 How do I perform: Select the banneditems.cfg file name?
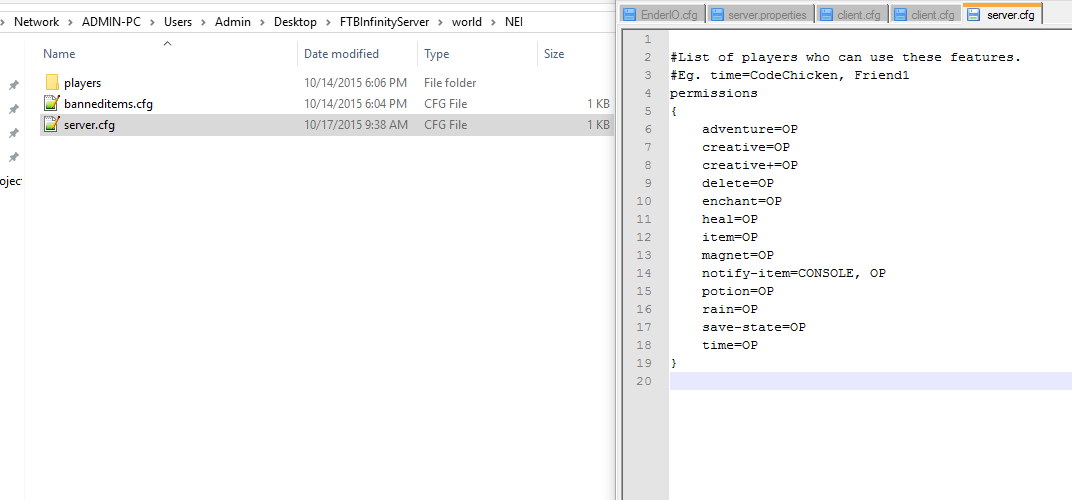click(108, 104)
